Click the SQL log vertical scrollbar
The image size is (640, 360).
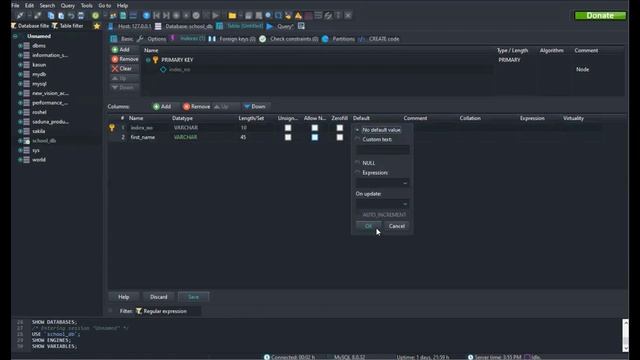tap(625, 336)
